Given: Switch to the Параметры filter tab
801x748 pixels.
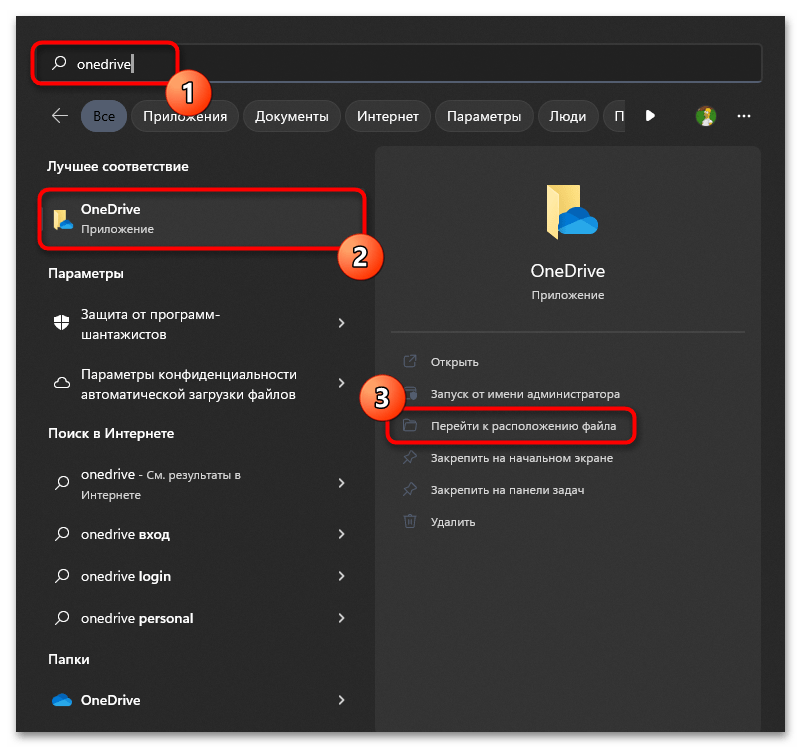Looking at the screenshot, I should 484,116.
